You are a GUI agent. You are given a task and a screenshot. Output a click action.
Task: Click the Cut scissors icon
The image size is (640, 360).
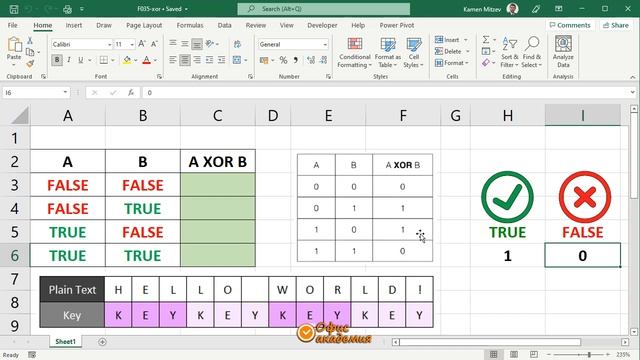pos(30,40)
